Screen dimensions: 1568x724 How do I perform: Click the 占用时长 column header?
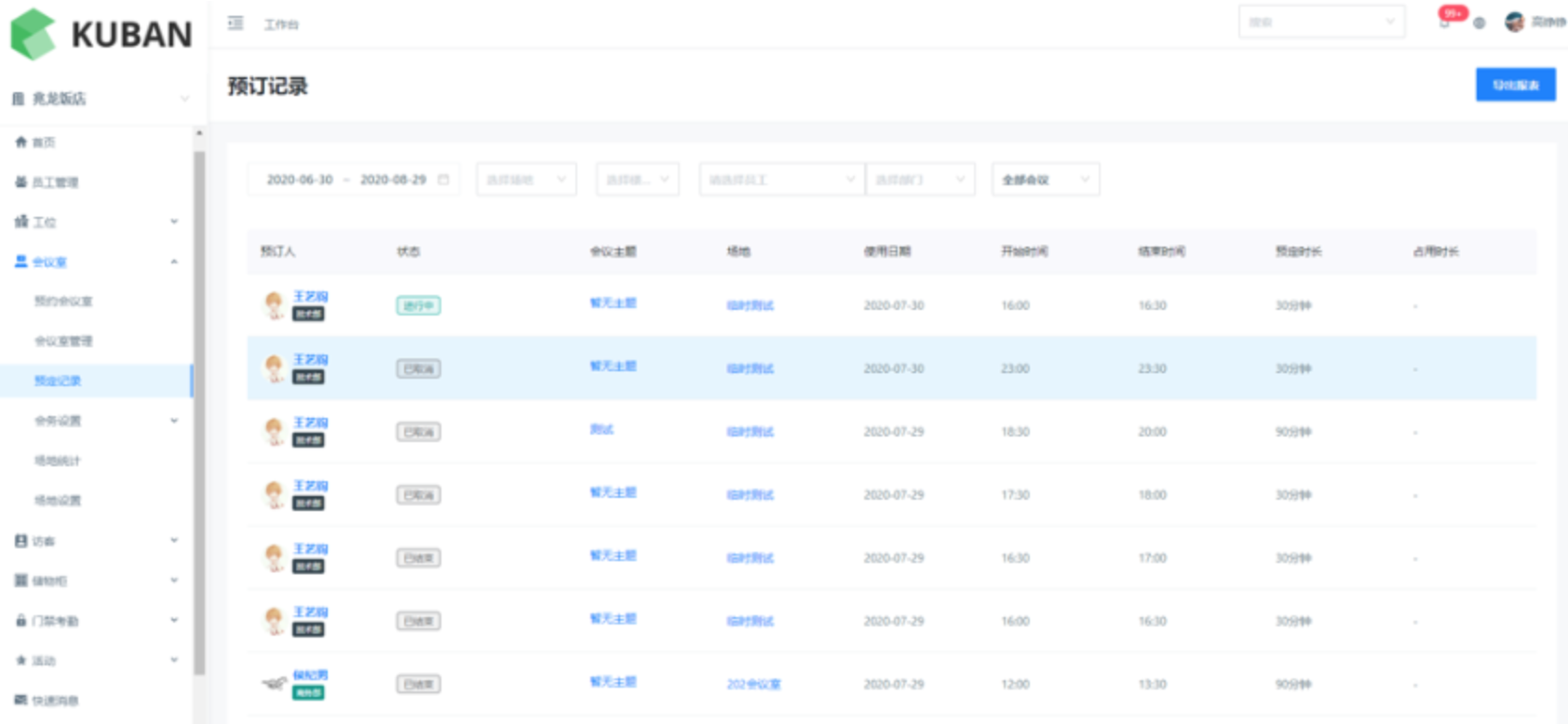(1436, 251)
